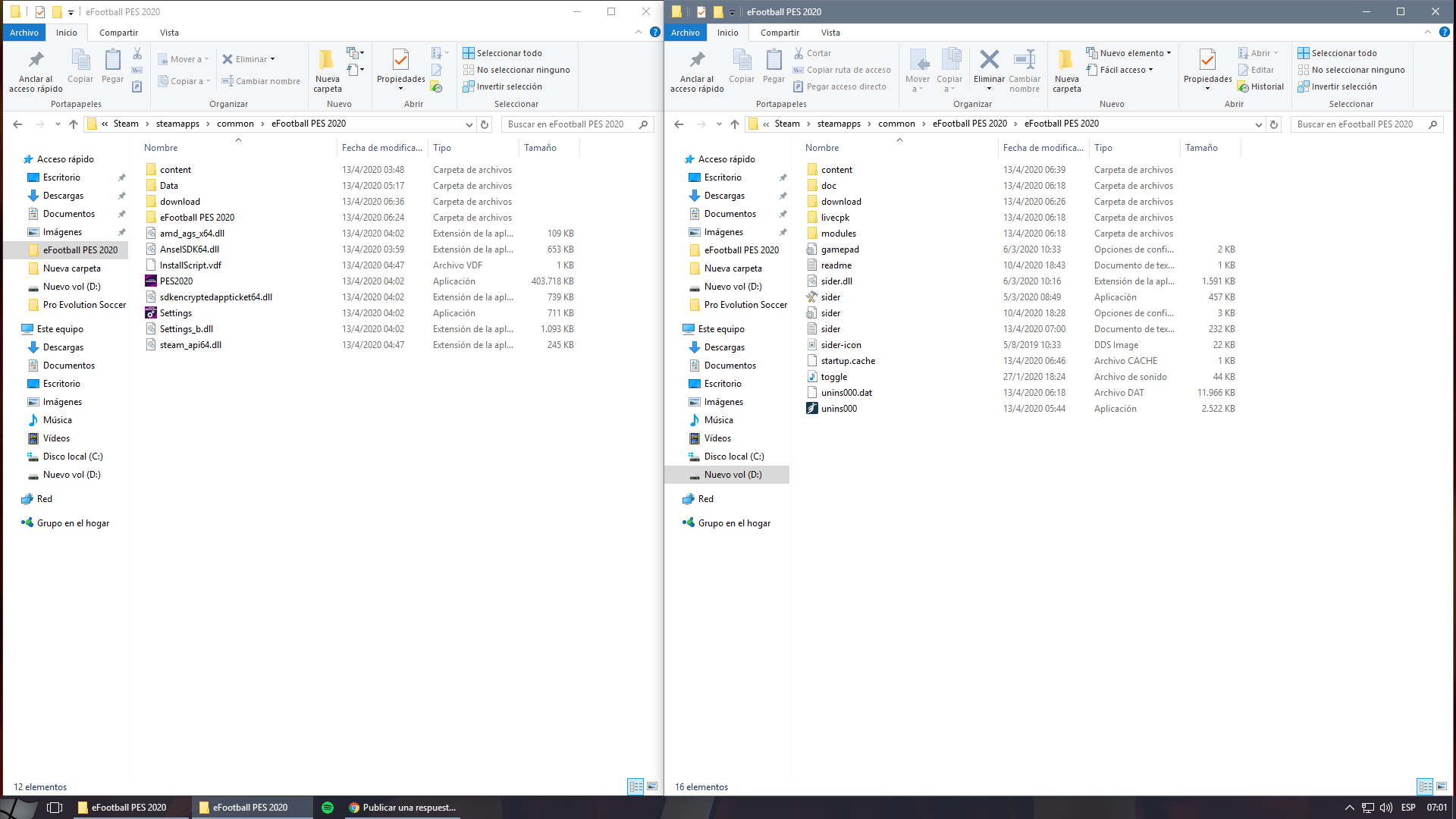Switch left window to details view icon
Image resolution: width=1456 pixels, height=819 pixels.
tap(635, 786)
